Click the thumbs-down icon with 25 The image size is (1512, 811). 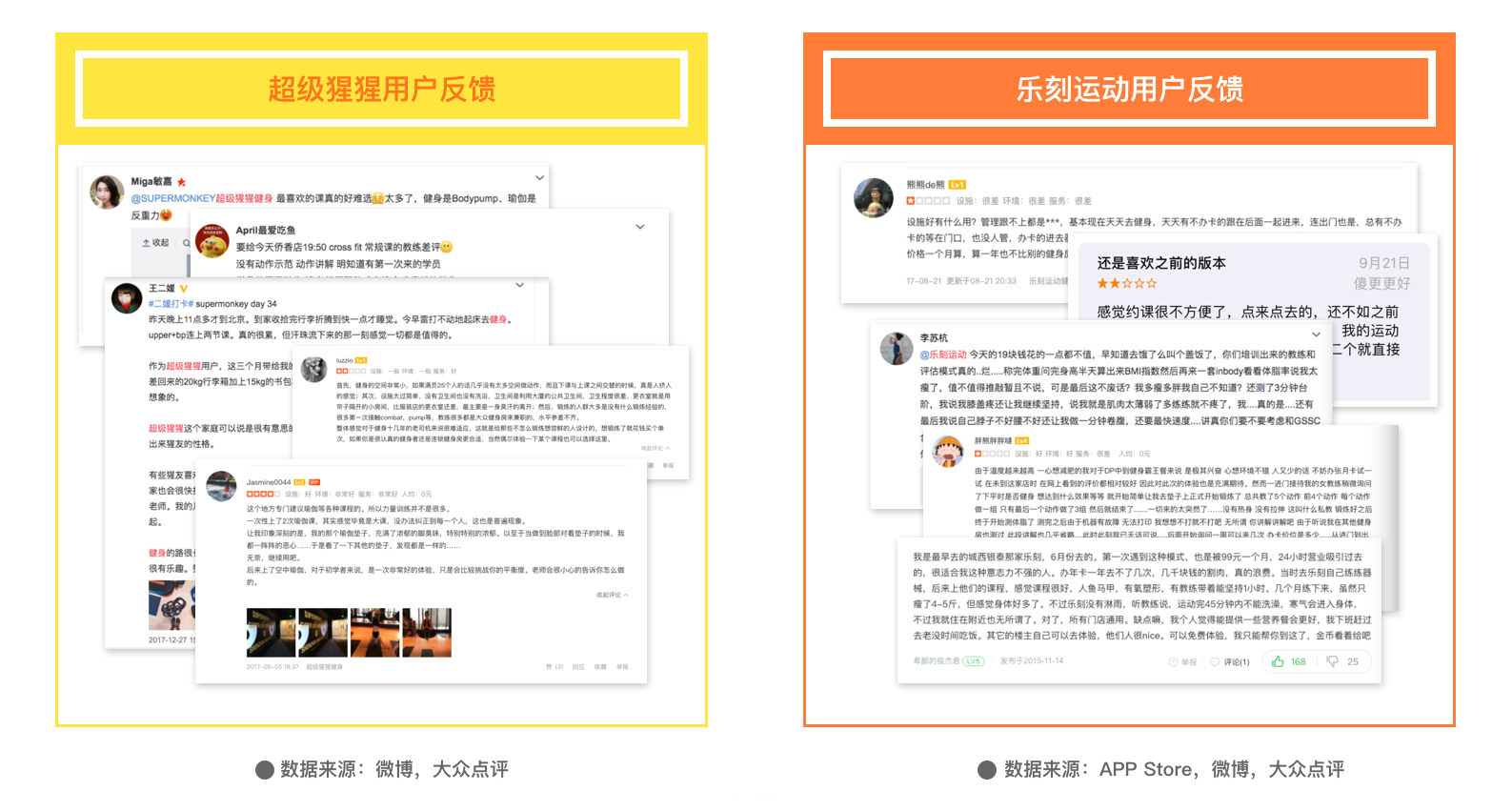click(1332, 661)
